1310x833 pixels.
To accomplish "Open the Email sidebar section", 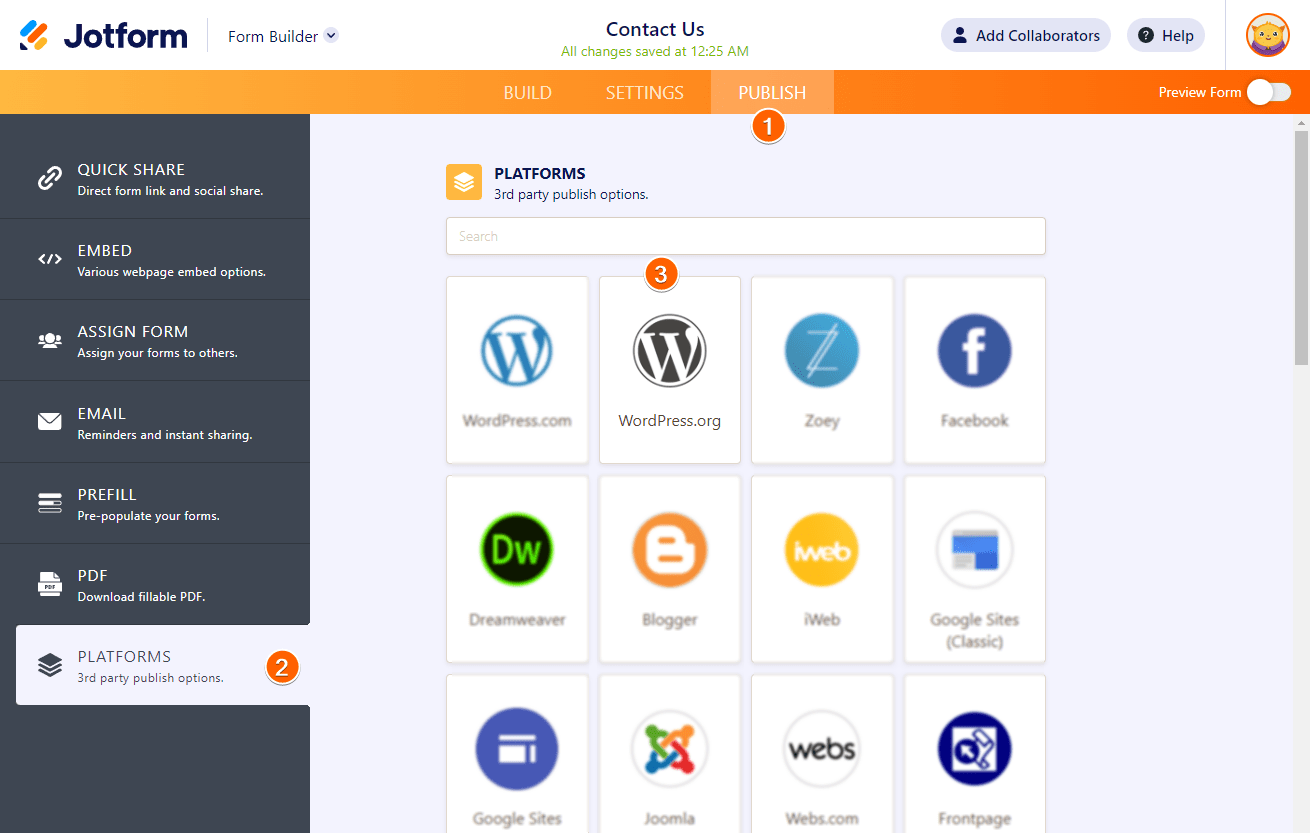I will pyautogui.click(x=155, y=421).
